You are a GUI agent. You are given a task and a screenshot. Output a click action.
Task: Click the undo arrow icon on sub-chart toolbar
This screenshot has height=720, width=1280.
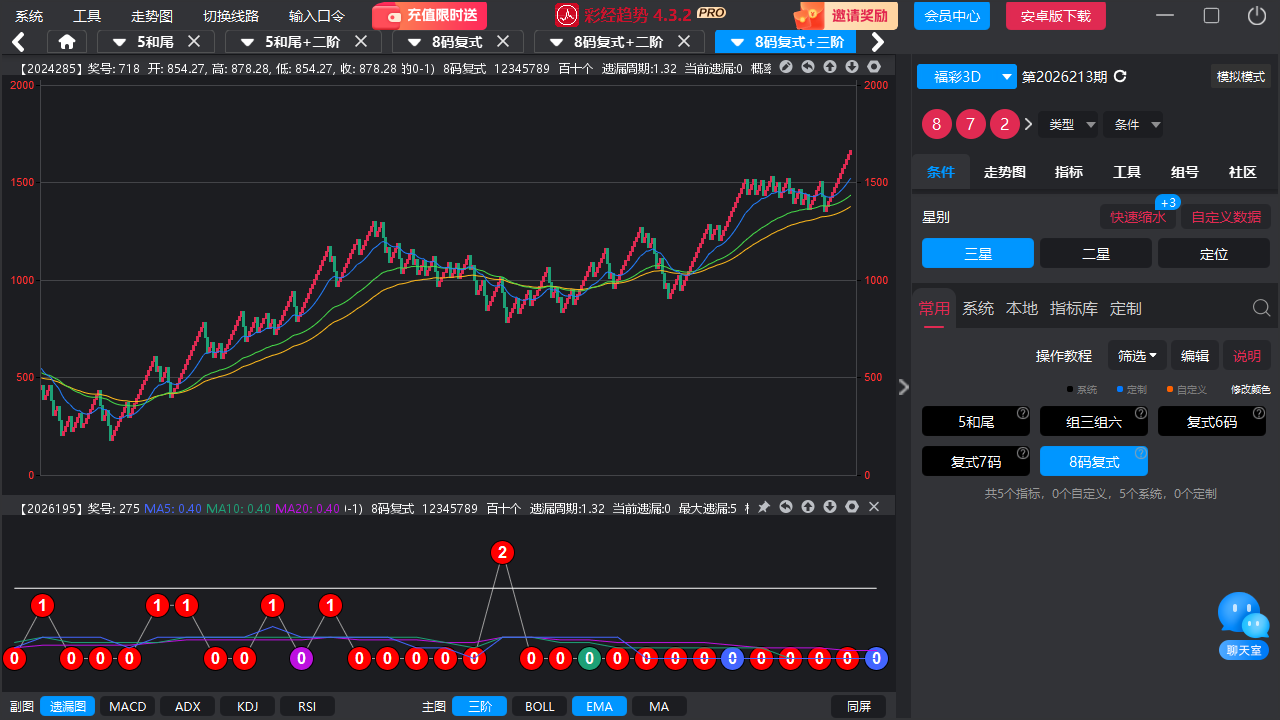(786, 507)
